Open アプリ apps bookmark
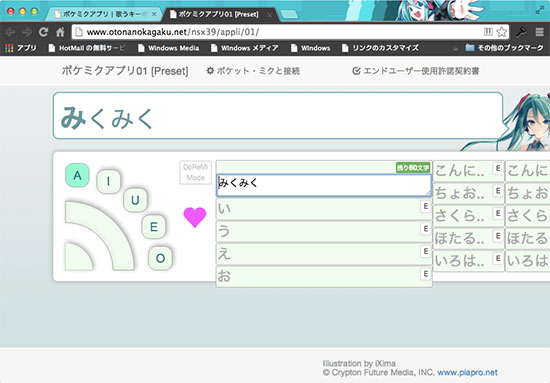The height and width of the screenshot is (383, 550). [21, 48]
